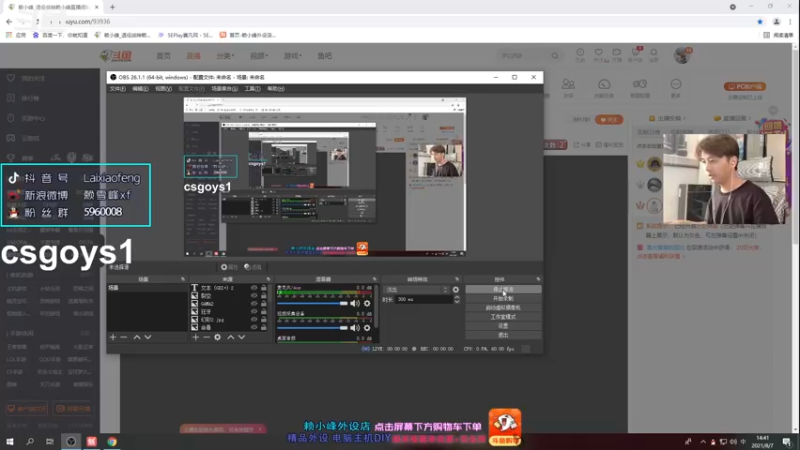Screen dimensions: 800x450
Task: Open the user avatar on the Douyu header
Action: tap(682, 55)
